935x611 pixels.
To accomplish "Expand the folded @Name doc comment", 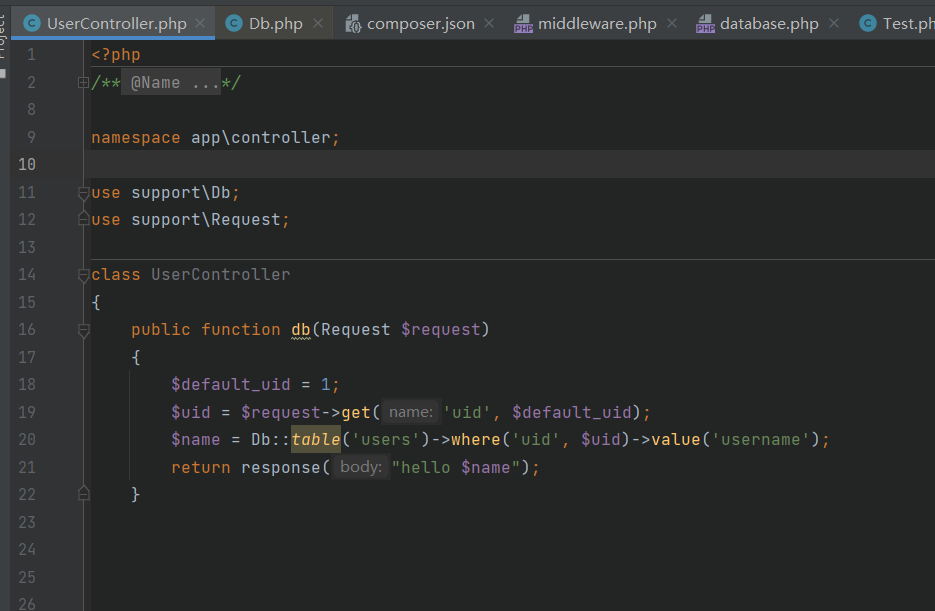I will point(83,82).
